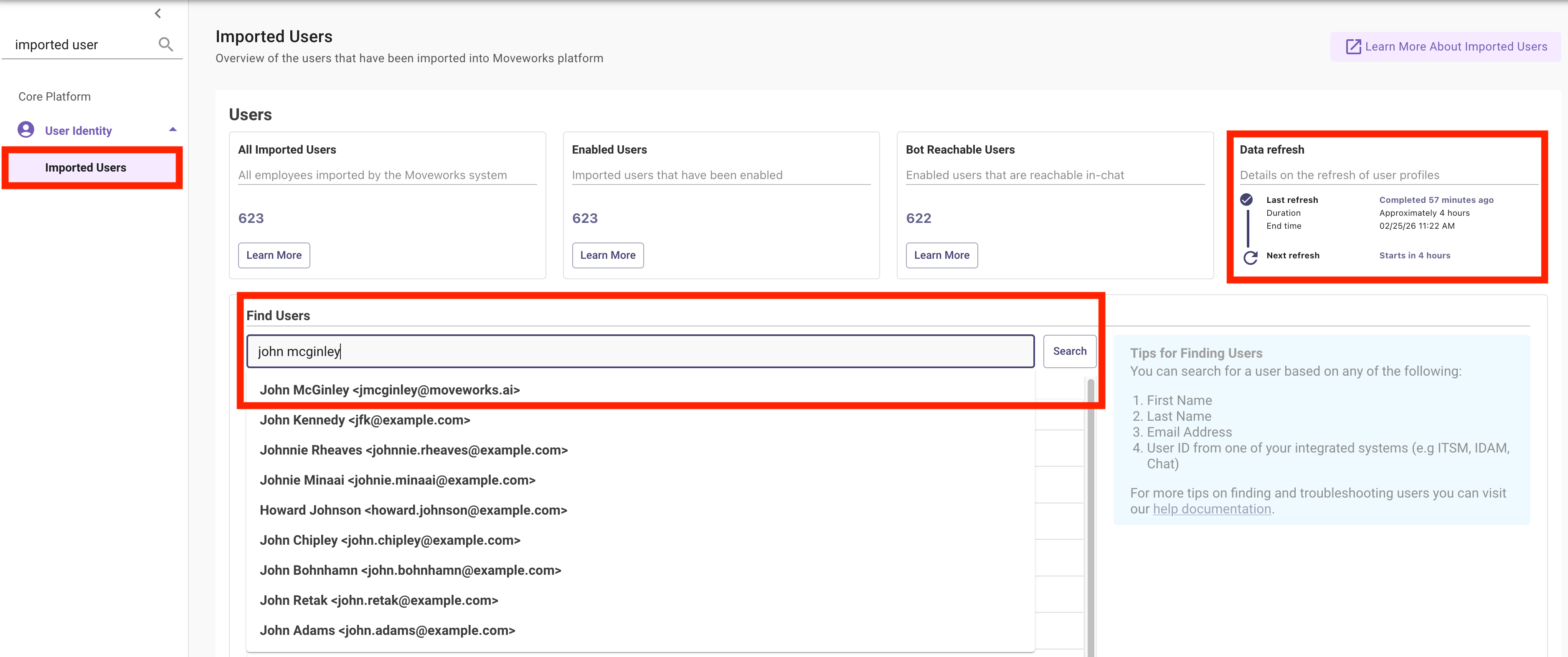The width and height of the screenshot is (1568, 657).
Task: Select Core Platform in the sidebar
Action: click(54, 97)
